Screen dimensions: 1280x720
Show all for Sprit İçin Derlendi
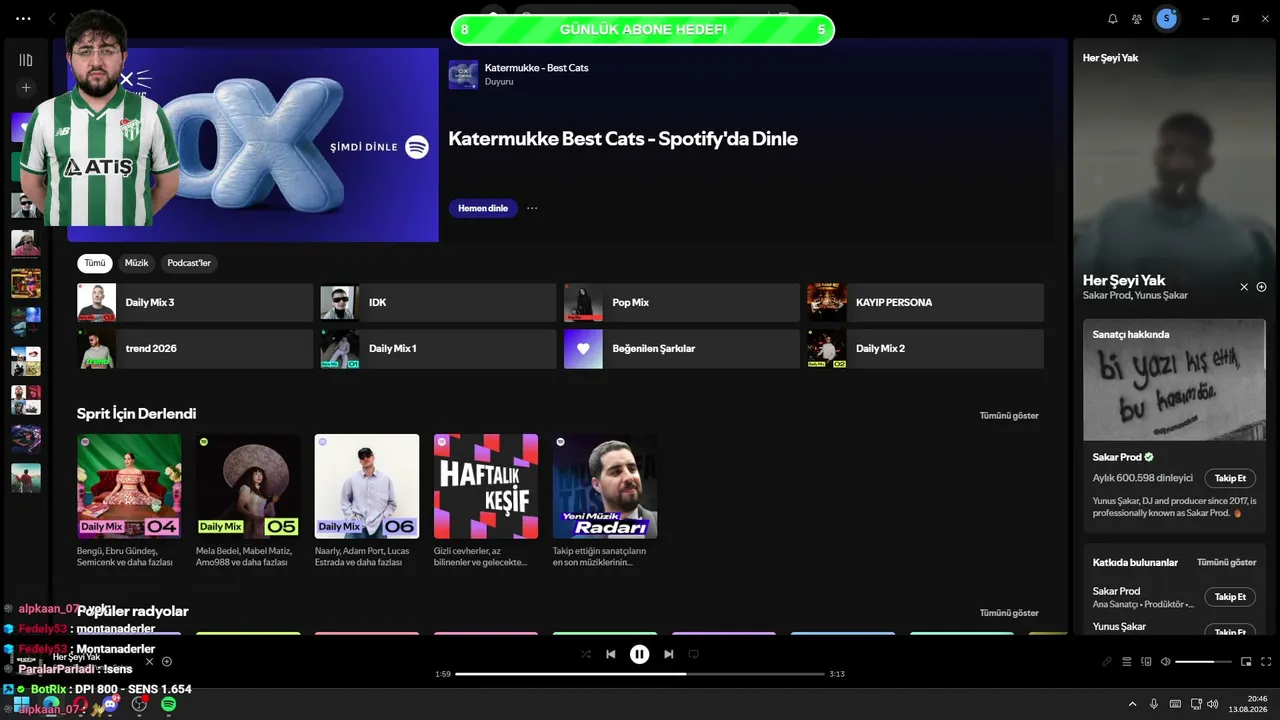pyautogui.click(x=1009, y=415)
